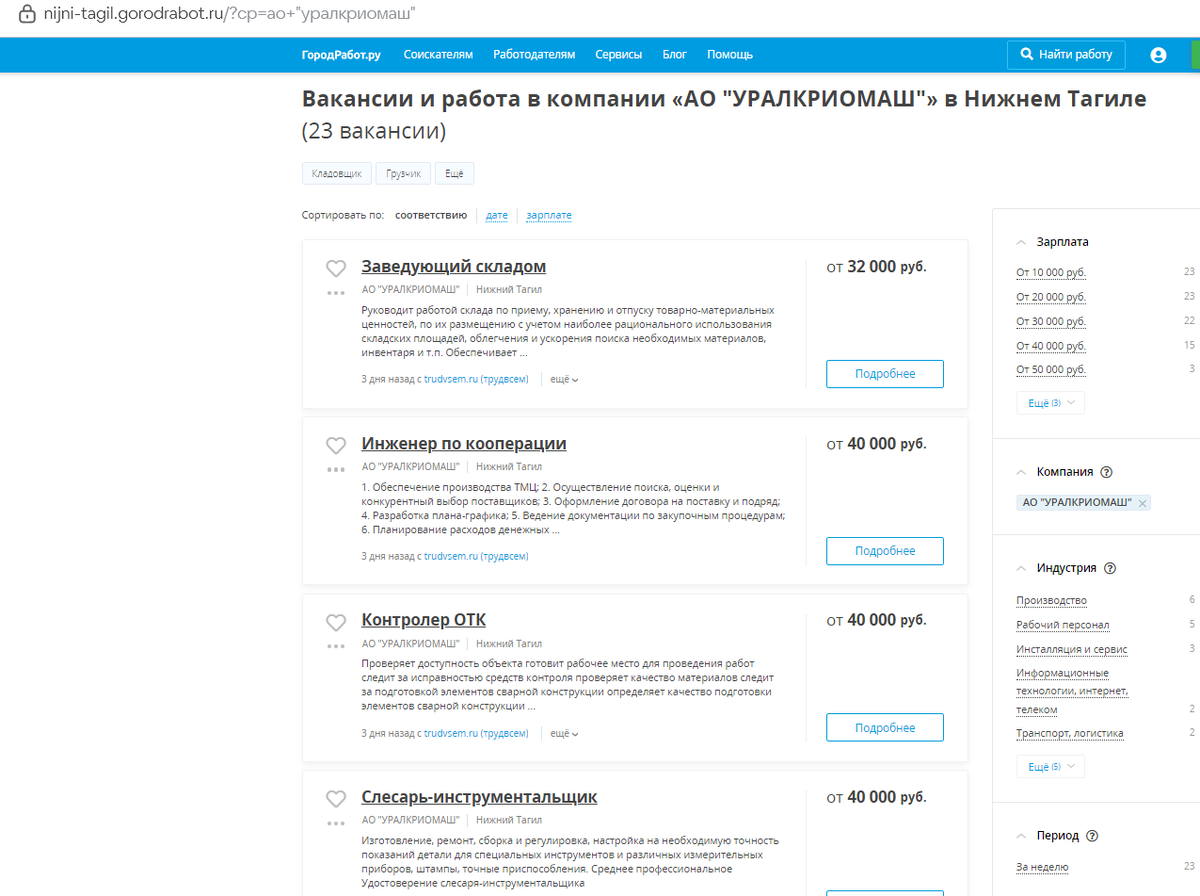The width and height of the screenshot is (1200, 896).
Task: Collapse the Период filter section
Action: pyautogui.click(x=1021, y=836)
